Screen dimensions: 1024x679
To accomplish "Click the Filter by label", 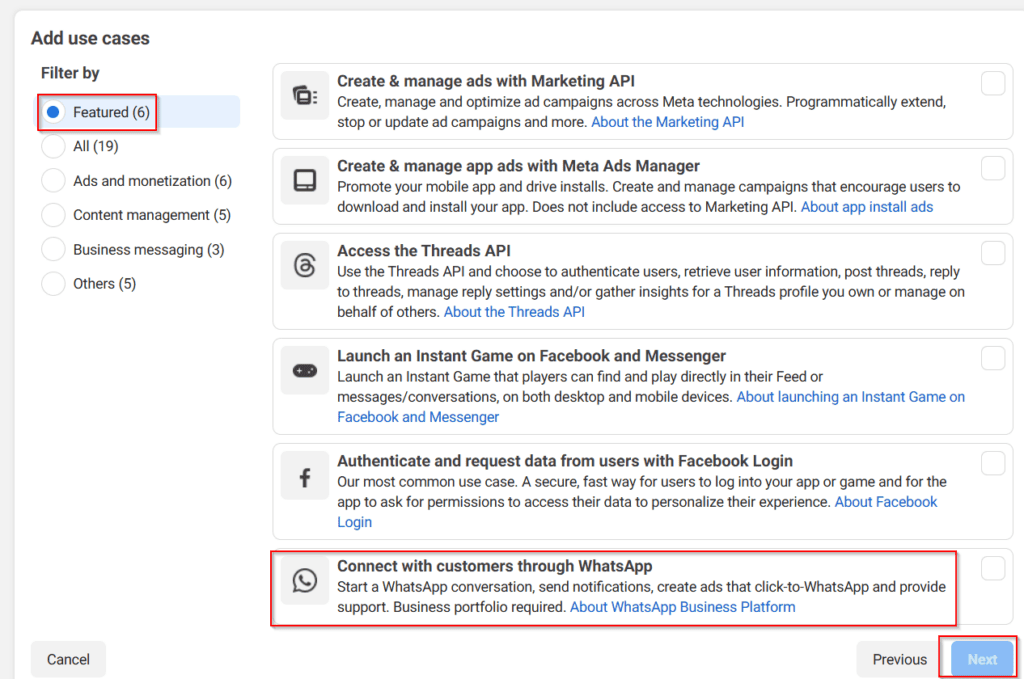I will [70, 73].
